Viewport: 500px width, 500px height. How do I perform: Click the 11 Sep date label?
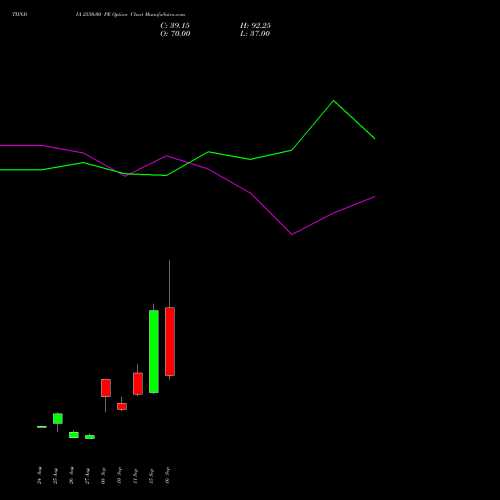tap(135, 475)
